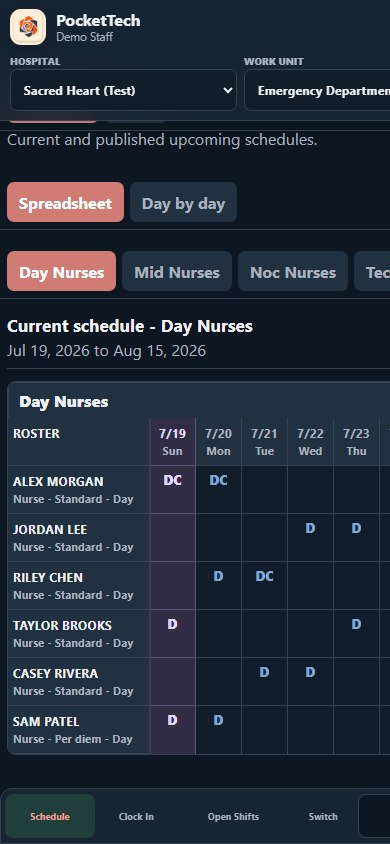
Task: Click Casey Rivera's D shift on 7/21
Action: [264, 672]
